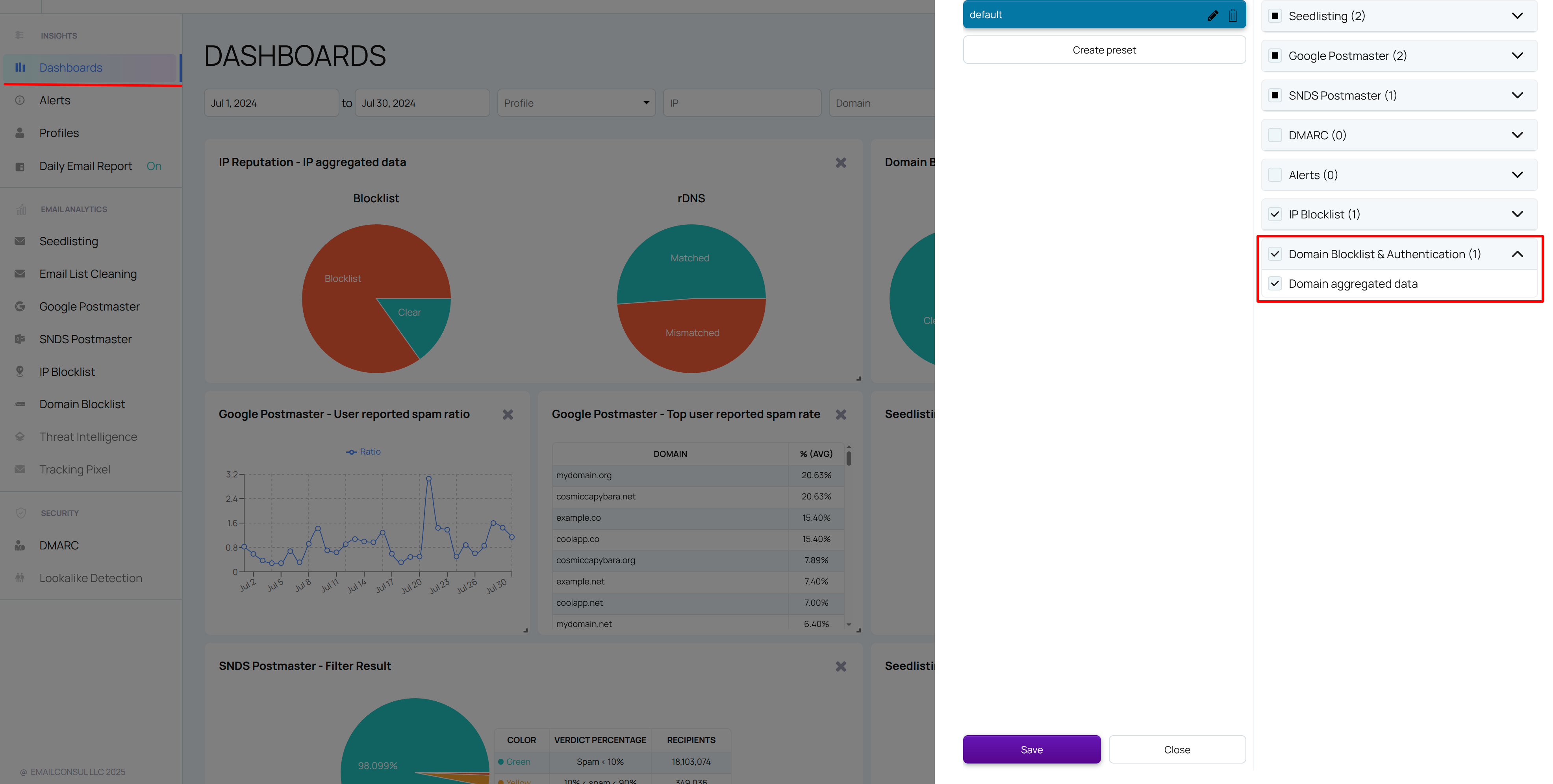Viewport: 1553px width, 784px height.
Task: Uncheck the IP Blocklist (1) checkbox
Action: coord(1275,214)
